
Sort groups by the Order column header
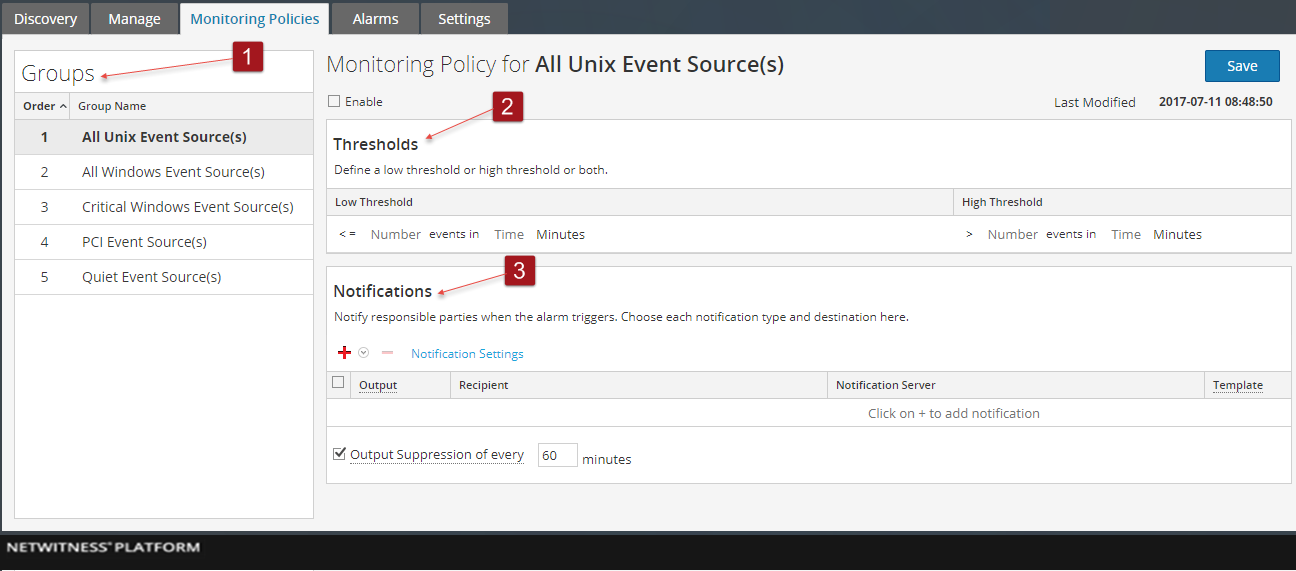(x=44, y=106)
